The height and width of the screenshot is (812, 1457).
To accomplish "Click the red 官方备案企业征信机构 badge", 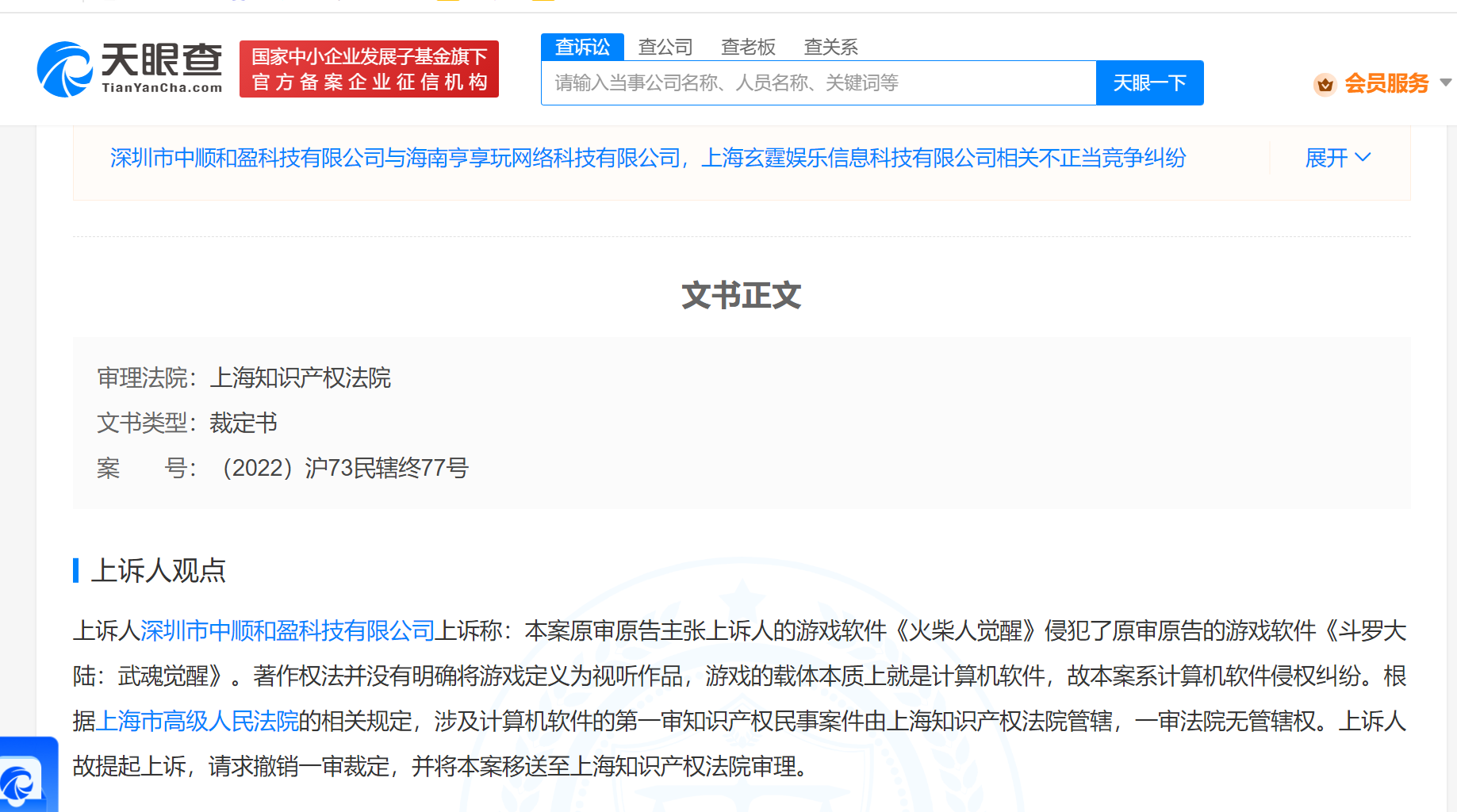I will point(369,69).
